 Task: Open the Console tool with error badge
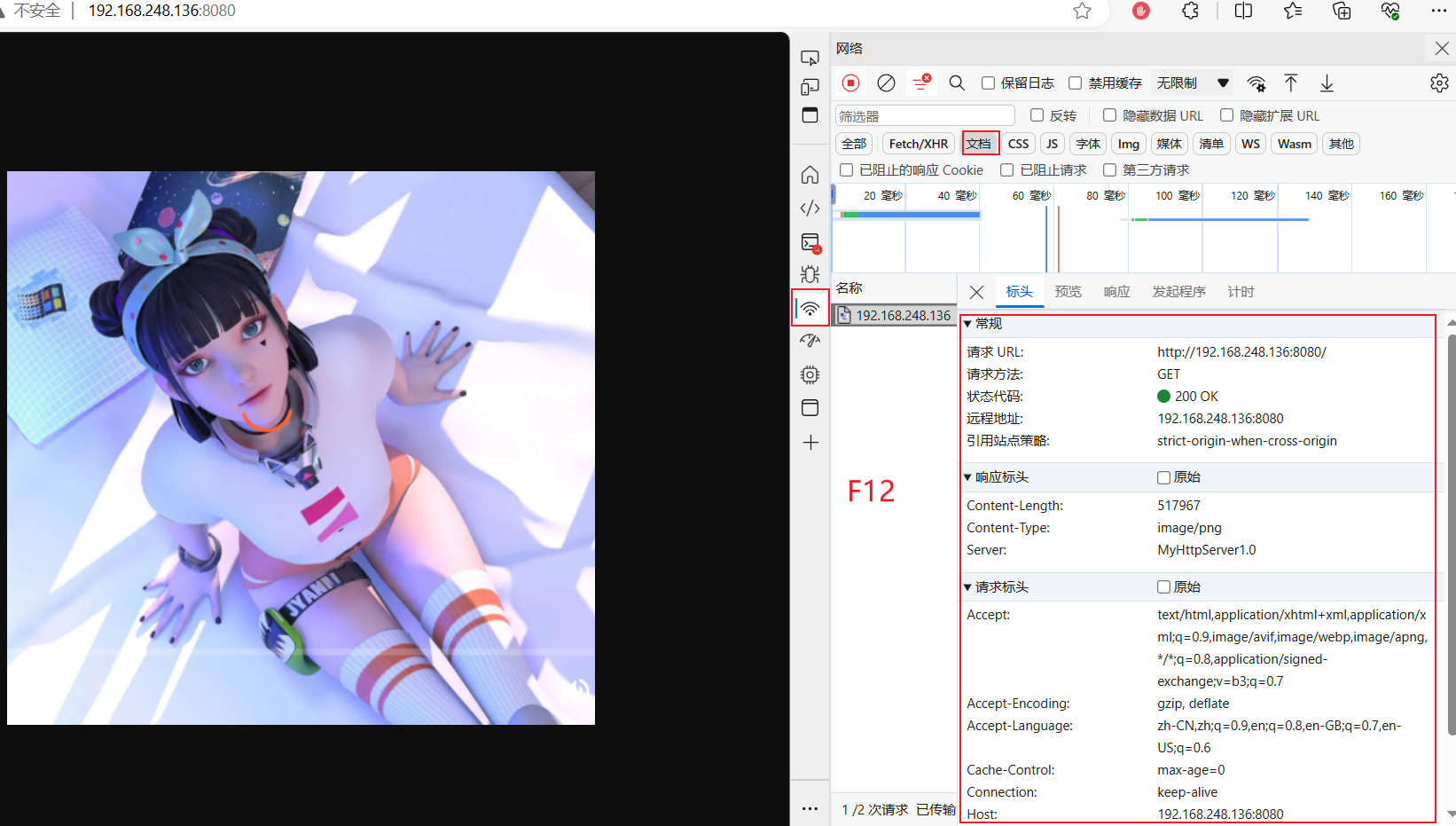pyautogui.click(x=810, y=242)
